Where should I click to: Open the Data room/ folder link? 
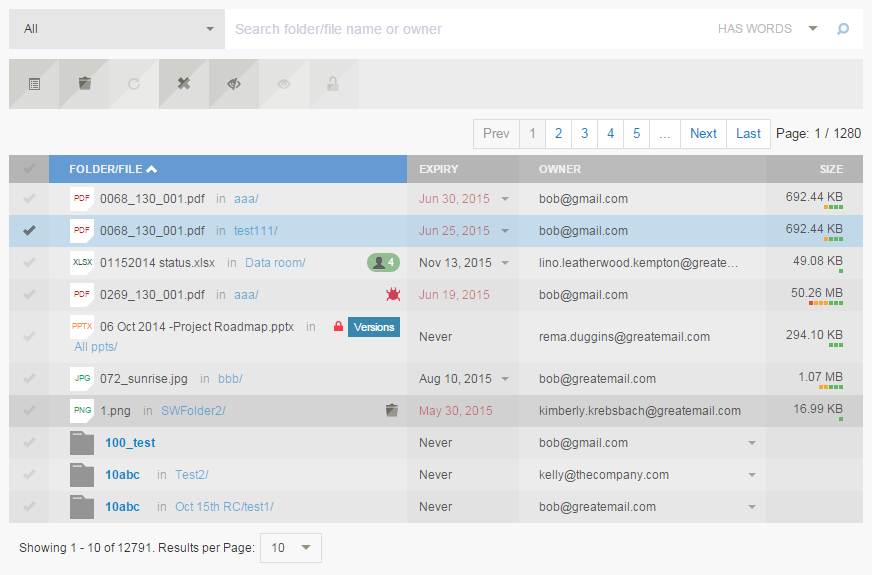click(x=275, y=263)
